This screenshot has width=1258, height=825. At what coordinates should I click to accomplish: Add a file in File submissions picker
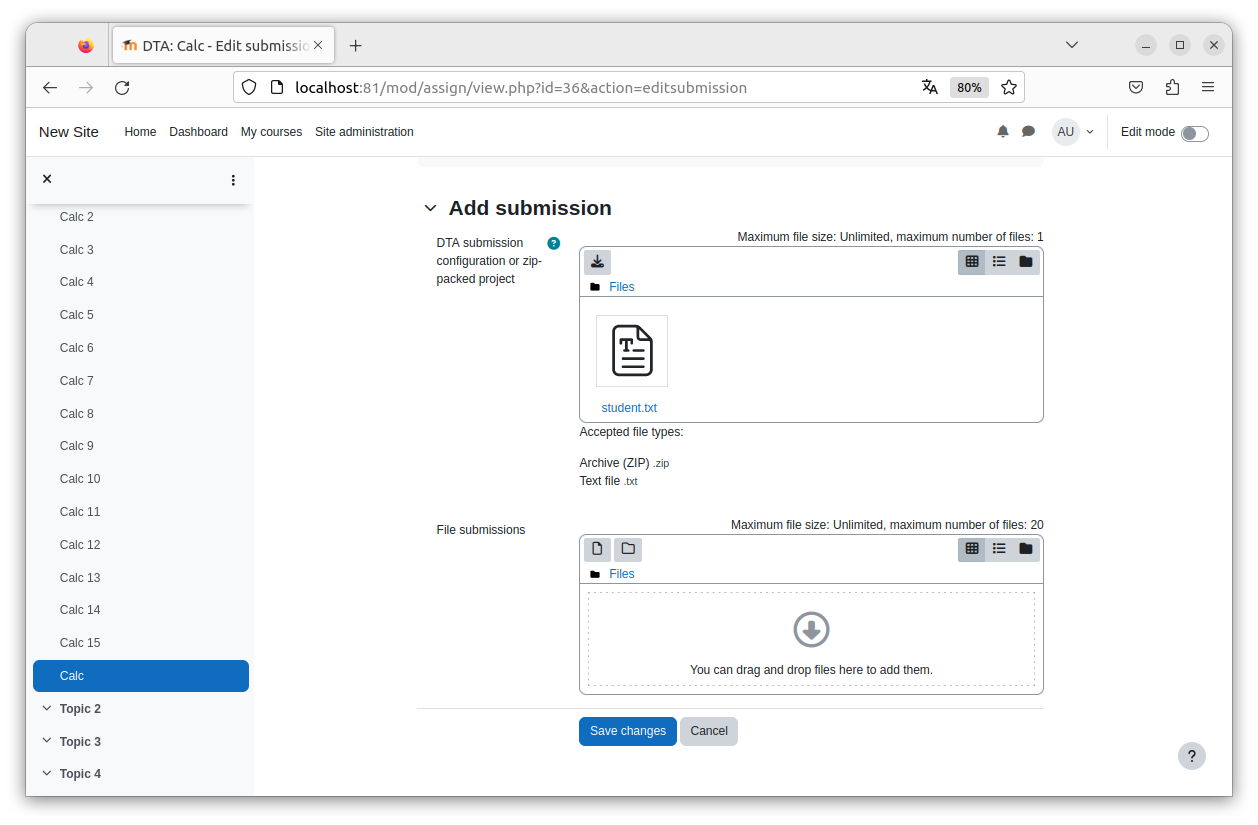pos(597,549)
